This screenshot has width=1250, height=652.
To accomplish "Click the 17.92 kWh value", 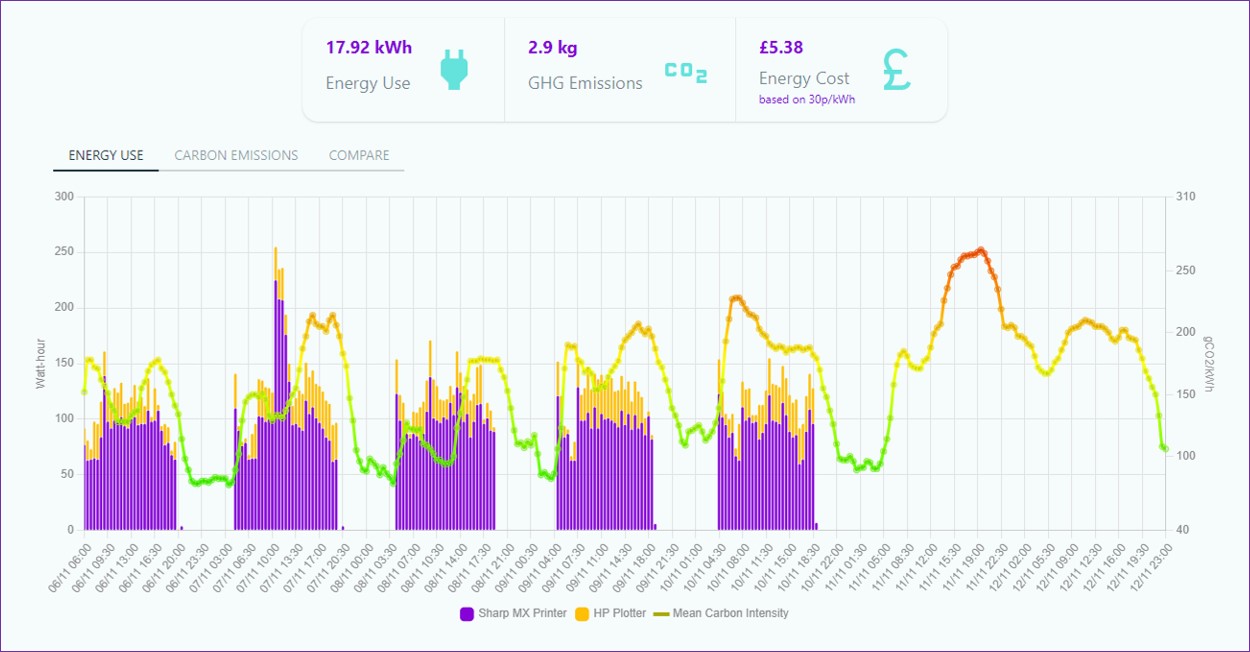I will coord(369,48).
